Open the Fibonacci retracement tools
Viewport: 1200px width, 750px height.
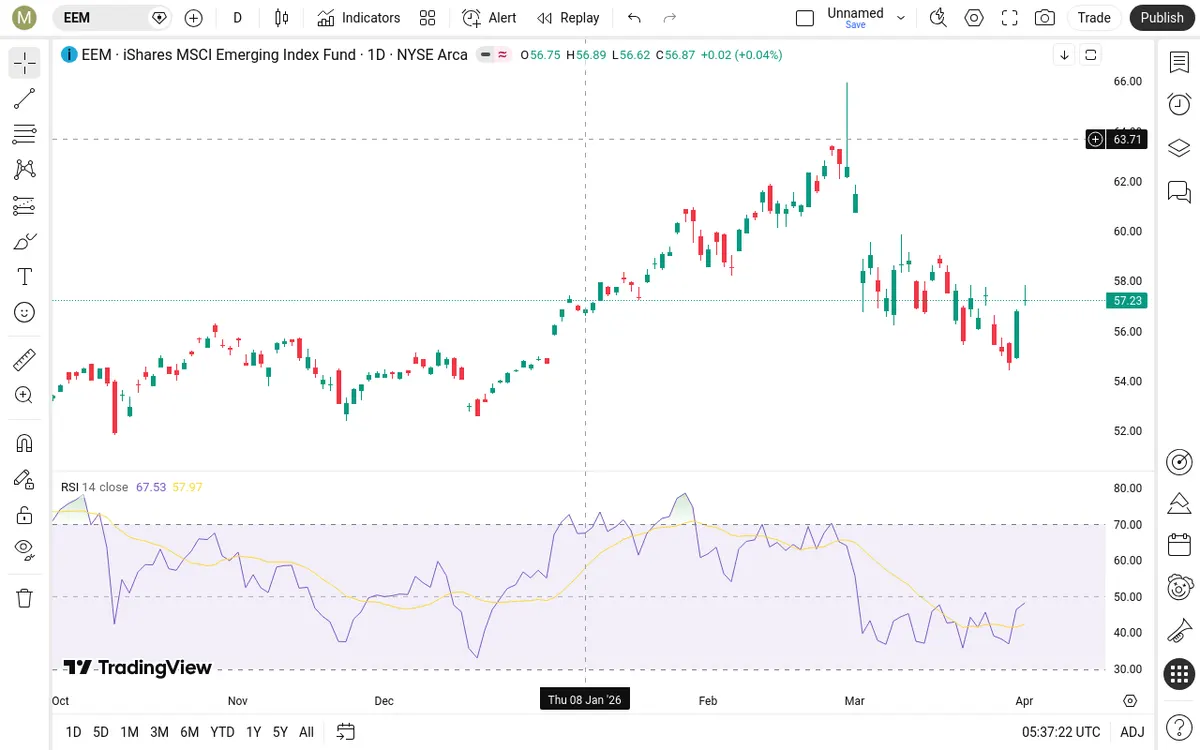point(25,134)
